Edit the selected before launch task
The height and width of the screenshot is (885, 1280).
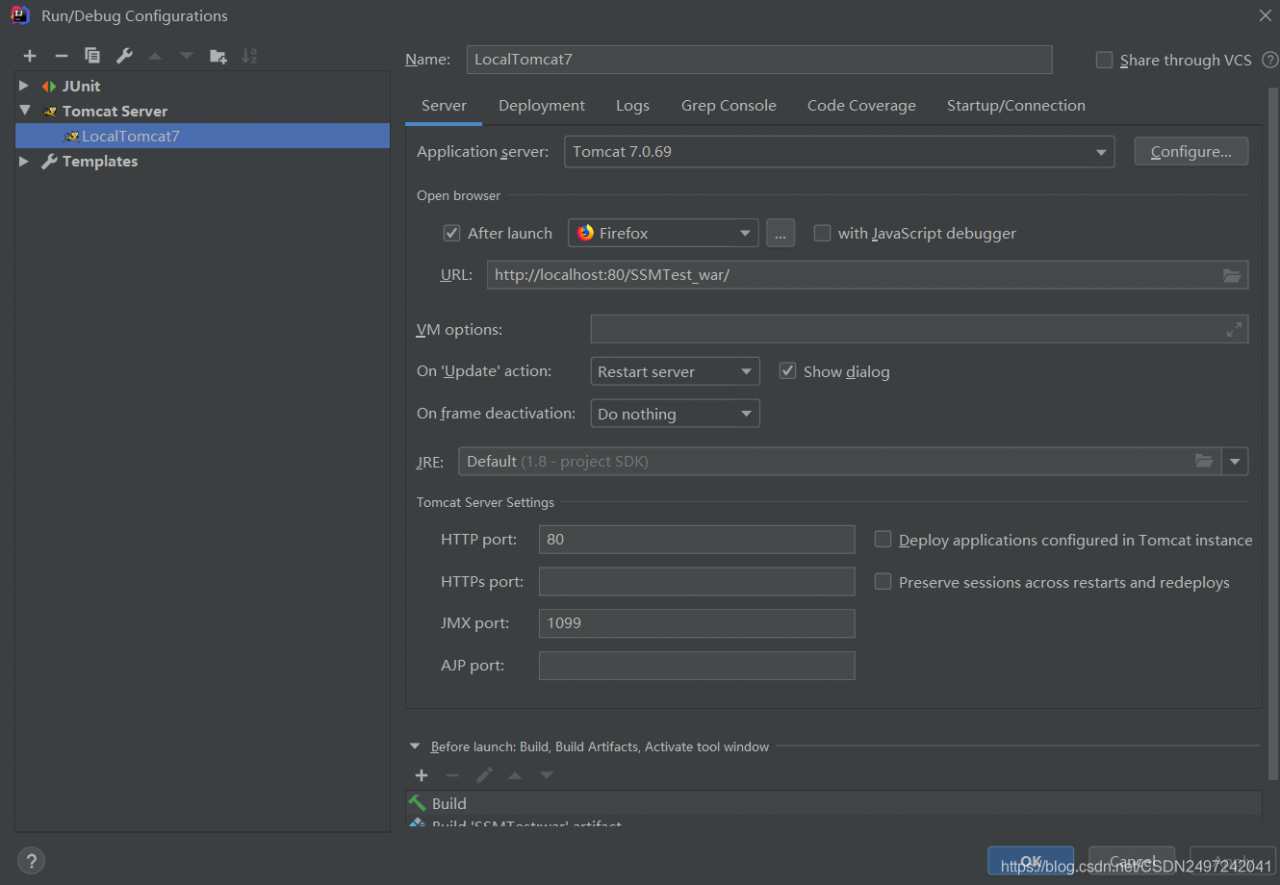tap(484, 775)
